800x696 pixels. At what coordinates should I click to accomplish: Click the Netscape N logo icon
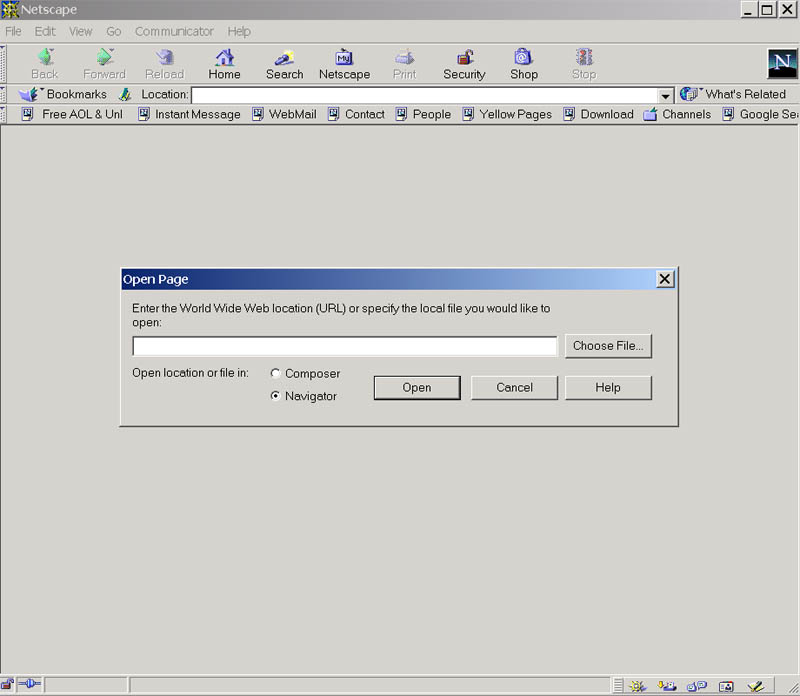[782, 63]
